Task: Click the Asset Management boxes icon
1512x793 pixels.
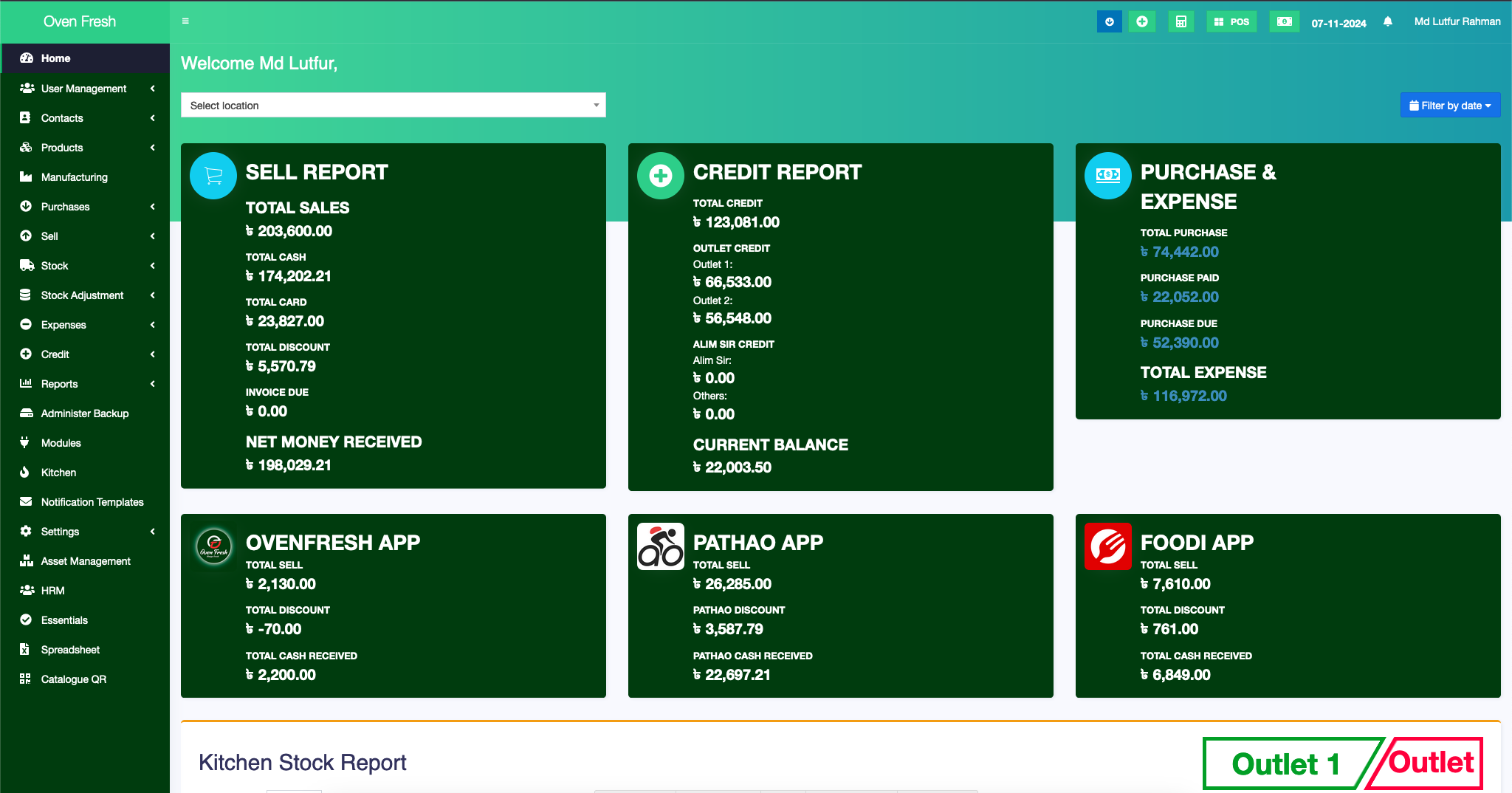Action: click(27, 561)
